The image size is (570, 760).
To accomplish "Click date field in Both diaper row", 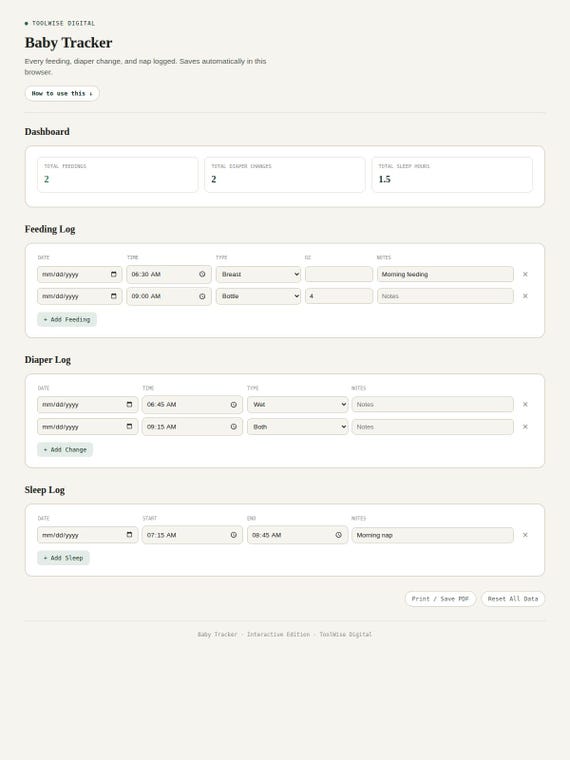I will pyautogui.click(x=88, y=427).
